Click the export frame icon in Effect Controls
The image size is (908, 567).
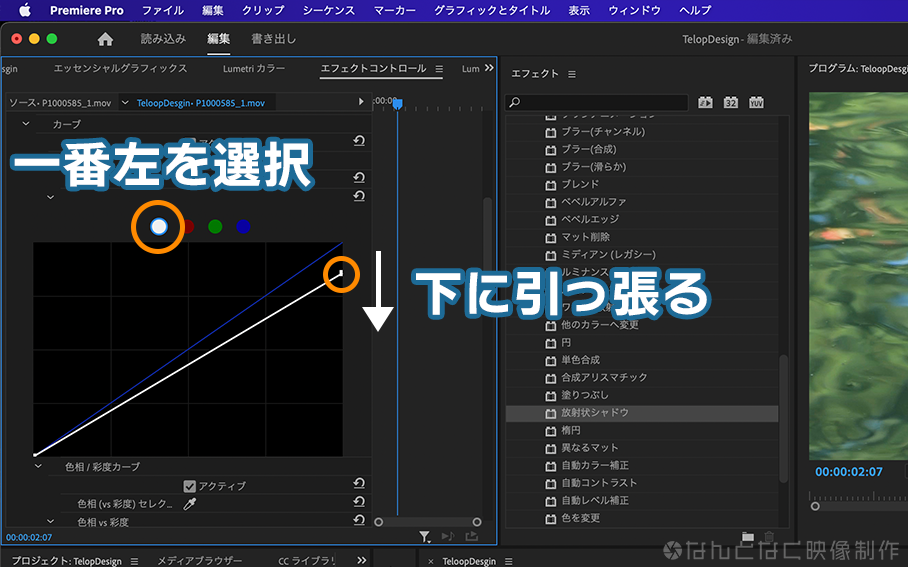tap(471, 536)
